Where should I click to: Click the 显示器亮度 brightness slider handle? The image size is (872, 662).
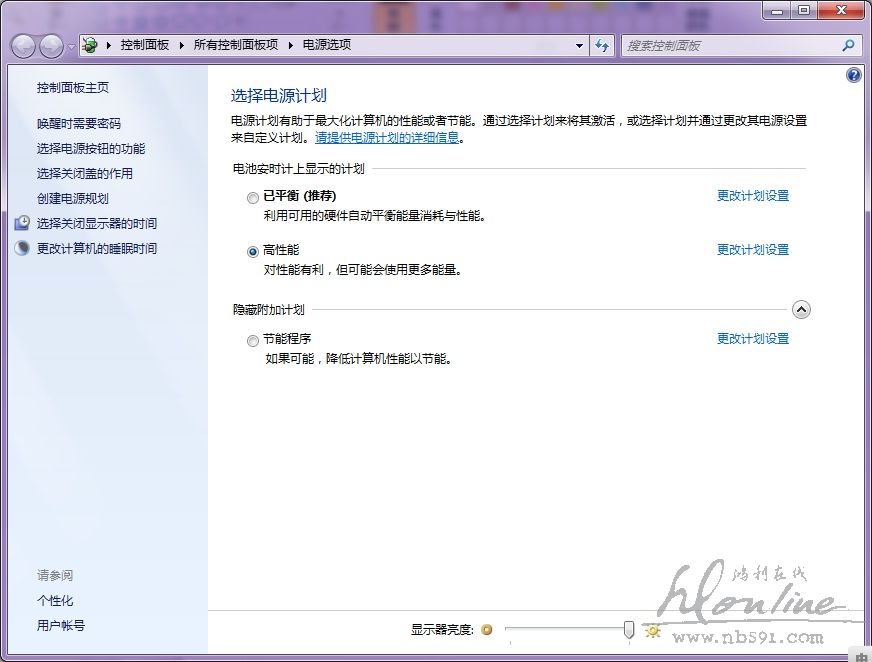coord(628,629)
